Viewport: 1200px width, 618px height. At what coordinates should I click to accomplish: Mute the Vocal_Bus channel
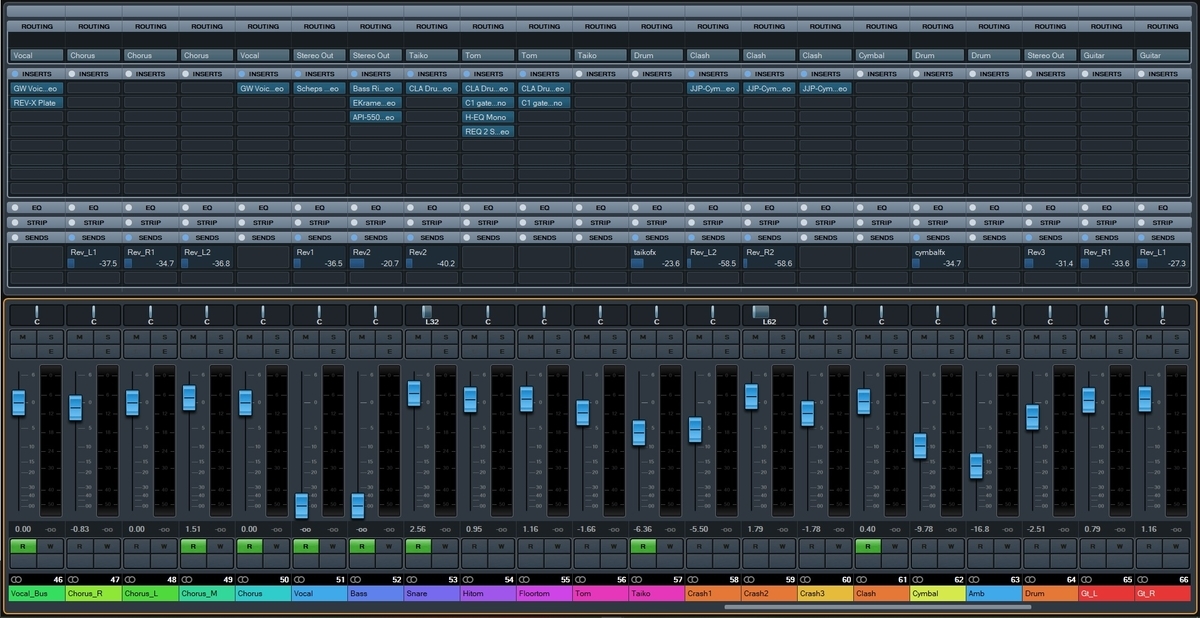click(x=22, y=337)
